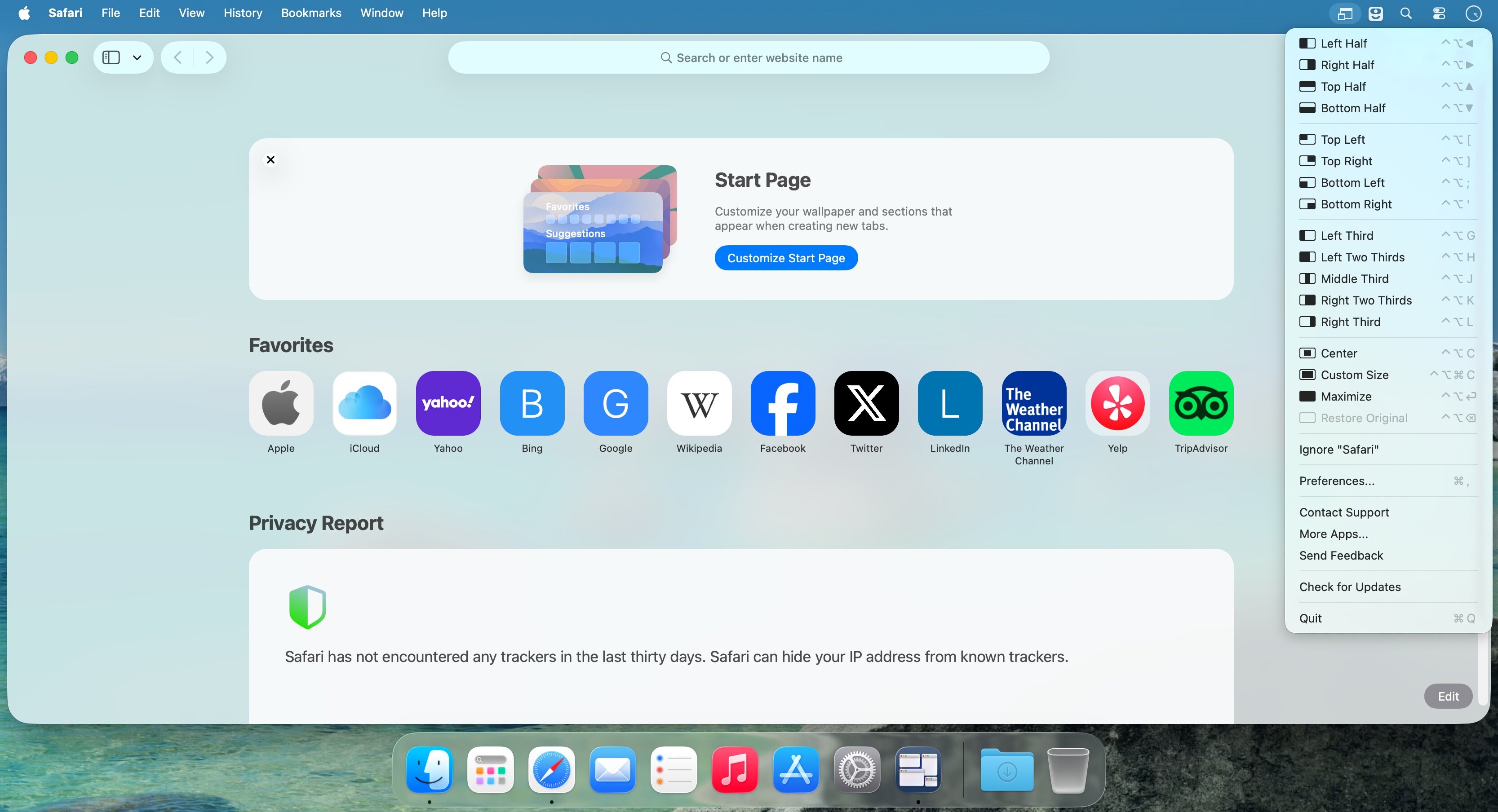Screen dimensions: 1498x812
Task: Open Preferences... in the Rectangle menu
Action: [1336, 481]
